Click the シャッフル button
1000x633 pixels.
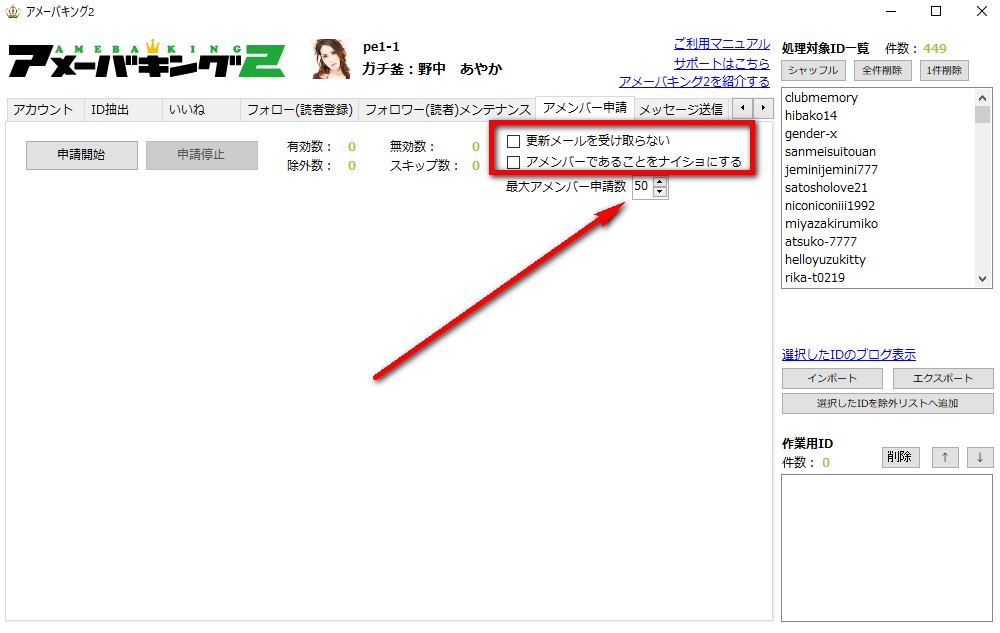tap(813, 71)
